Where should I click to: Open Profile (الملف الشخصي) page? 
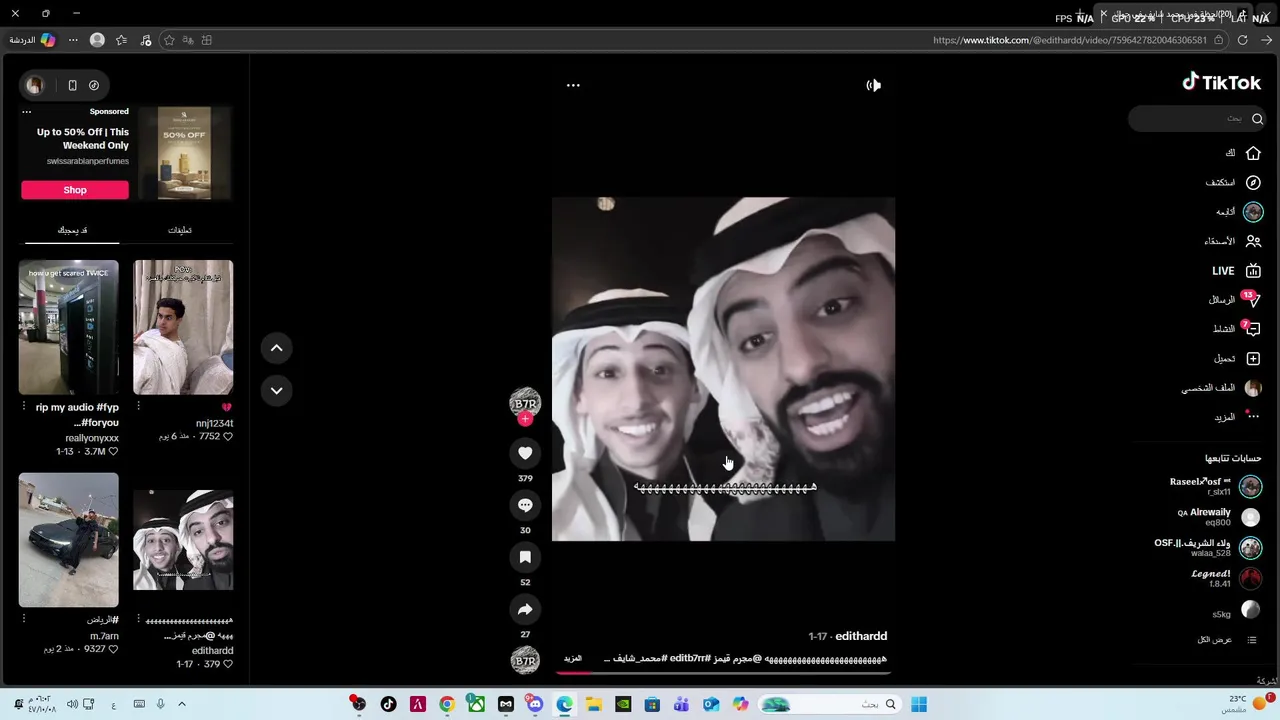point(1221,388)
